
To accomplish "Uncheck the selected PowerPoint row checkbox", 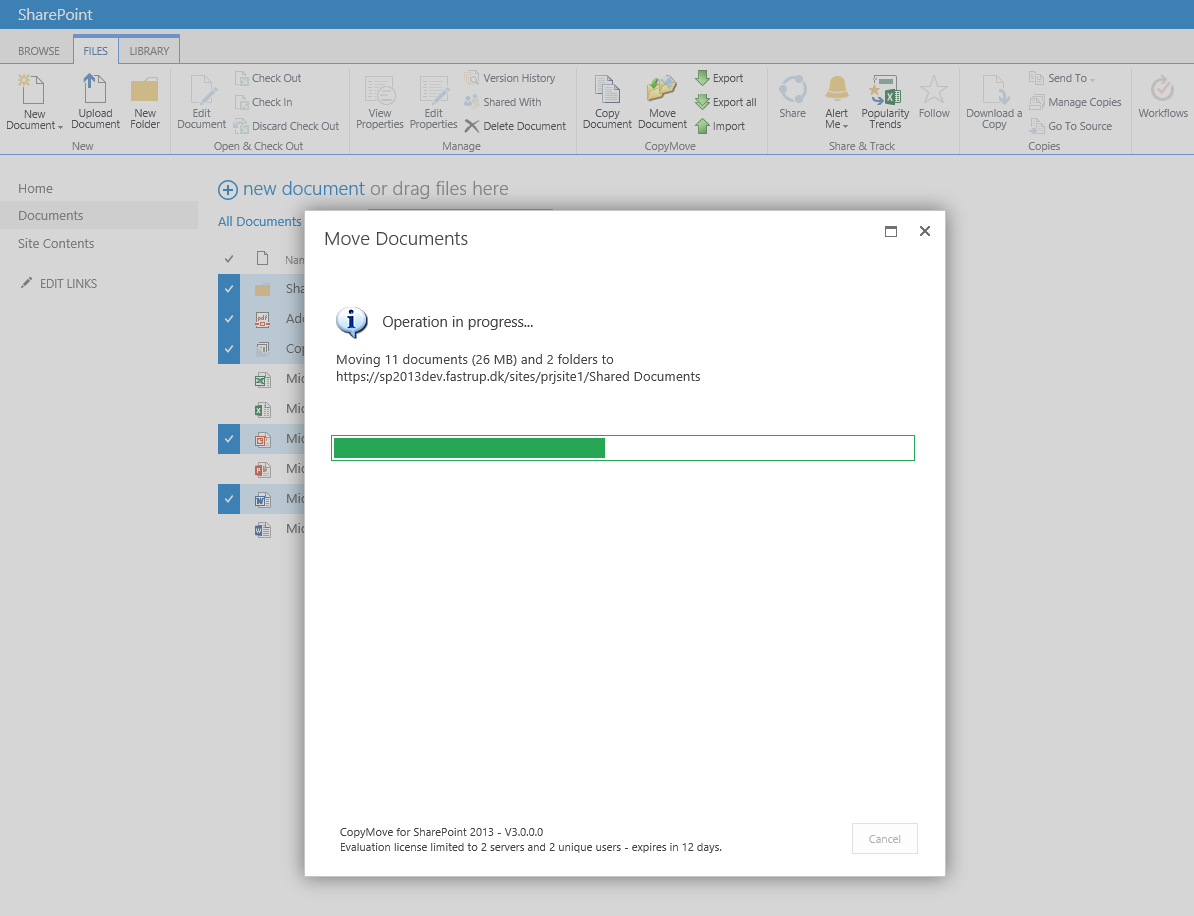I will click(228, 439).
